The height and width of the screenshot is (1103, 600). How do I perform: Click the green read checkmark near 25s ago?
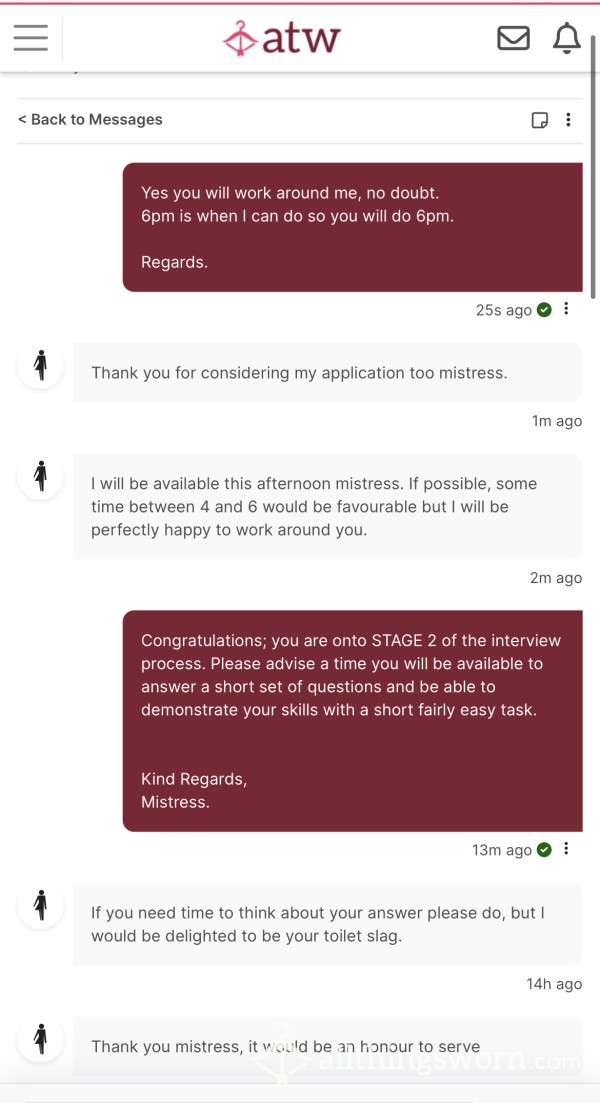[x=544, y=310]
